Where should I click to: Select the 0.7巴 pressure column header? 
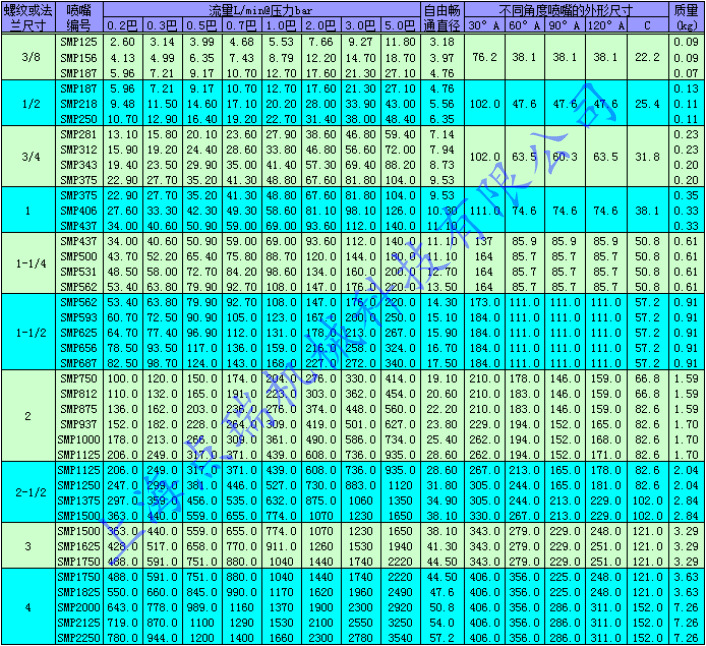click(242, 25)
